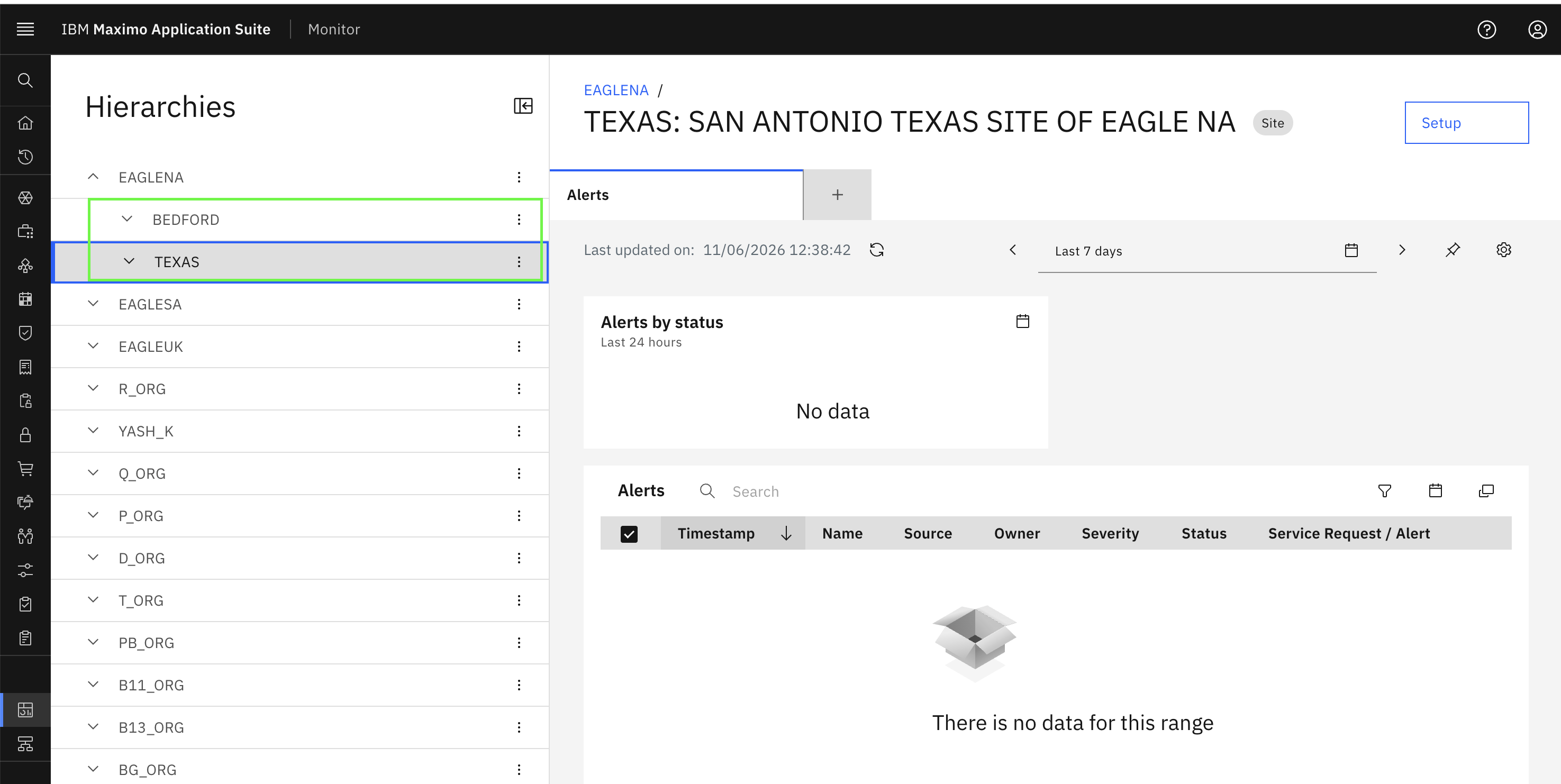Expand the EAGLEUK hierarchy
The height and width of the screenshot is (784, 1561).
click(93, 347)
